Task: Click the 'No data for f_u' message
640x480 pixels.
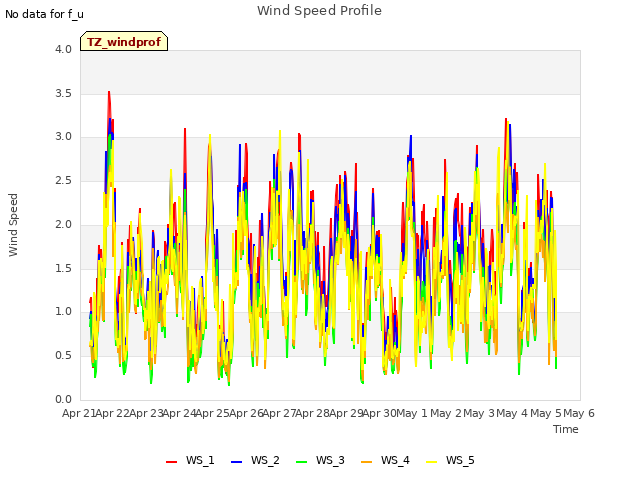Action: click(44, 14)
